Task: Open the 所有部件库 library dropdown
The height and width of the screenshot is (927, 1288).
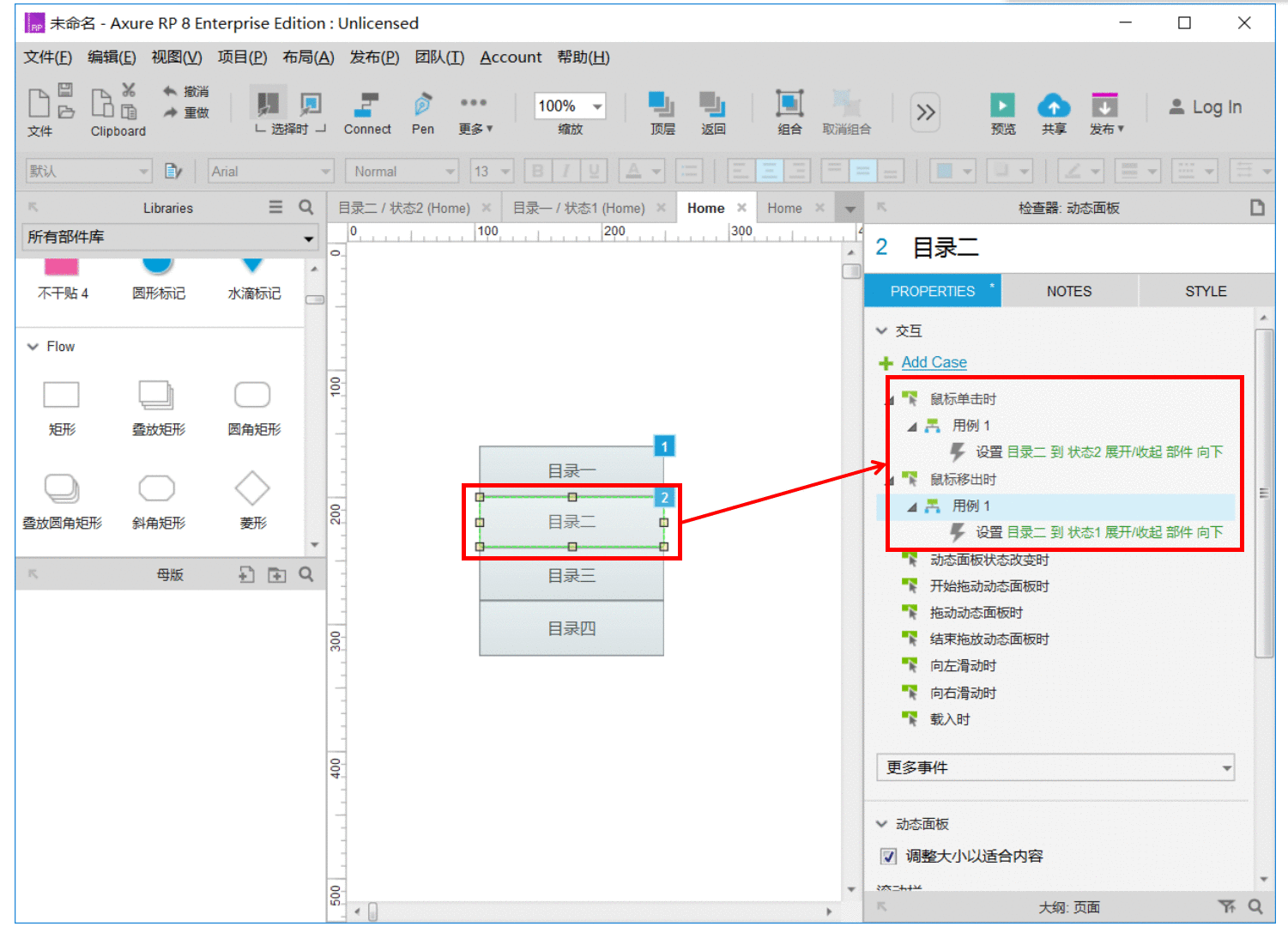Action: [x=169, y=238]
